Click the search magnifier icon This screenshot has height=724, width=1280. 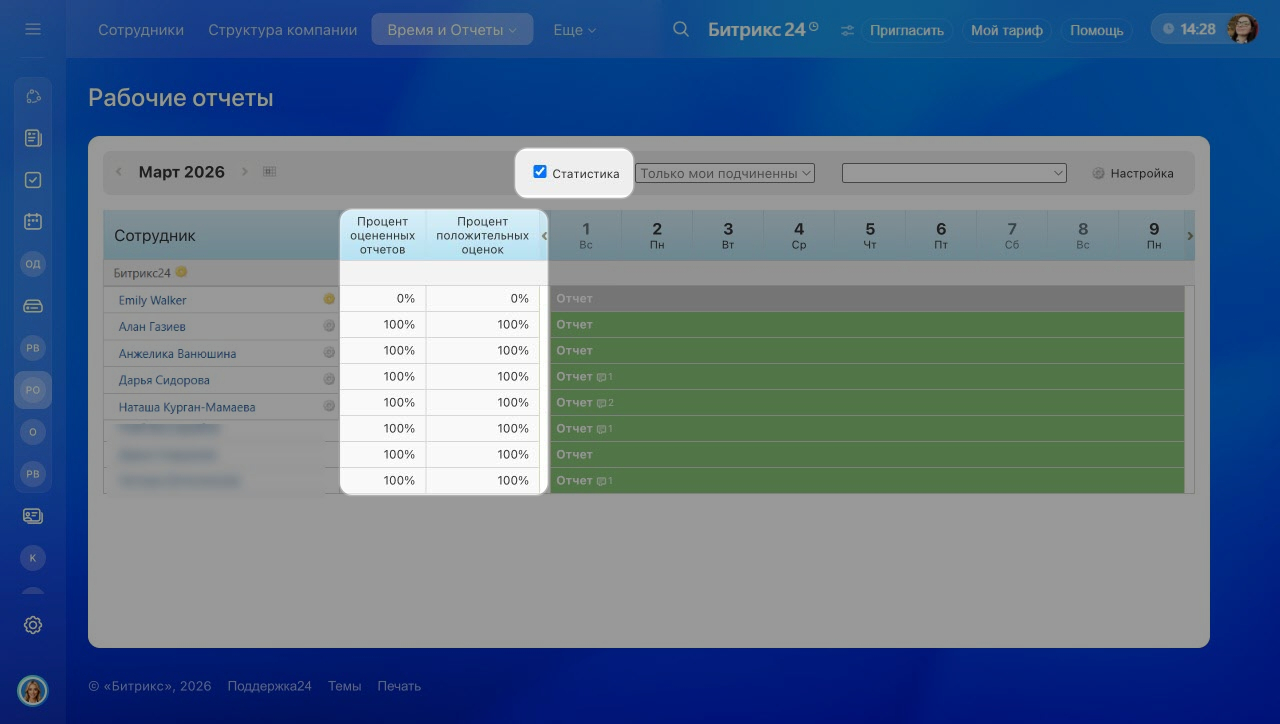coord(681,30)
